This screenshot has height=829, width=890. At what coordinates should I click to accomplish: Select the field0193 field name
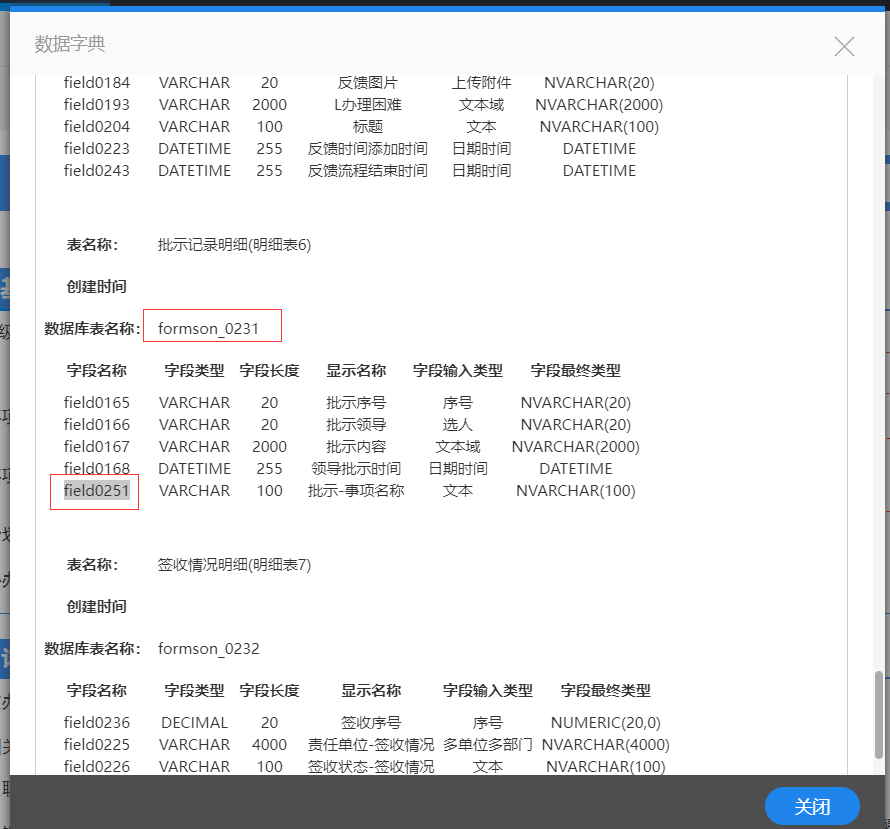pyautogui.click(x=96, y=105)
